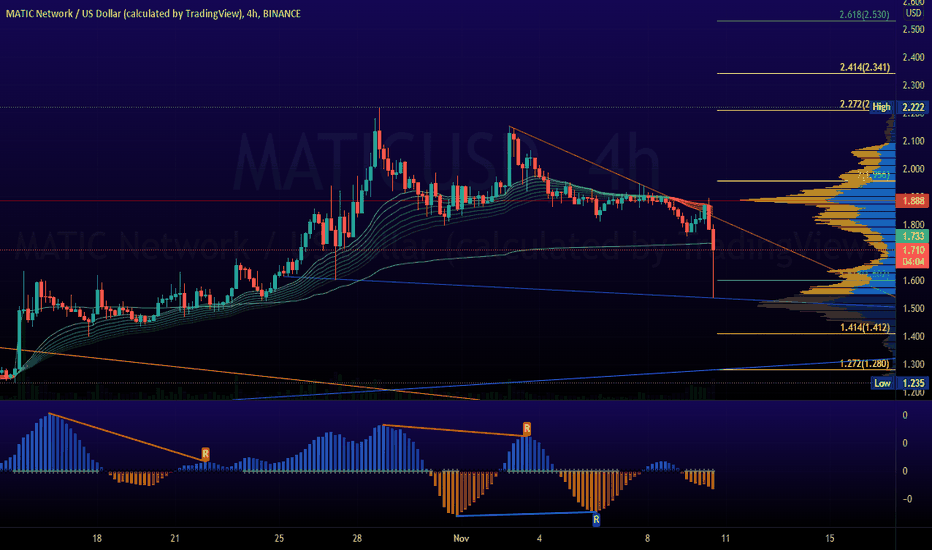Click the Nov label on time axis
Viewport: 932px width, 550px height.
[x=461, y=539]
